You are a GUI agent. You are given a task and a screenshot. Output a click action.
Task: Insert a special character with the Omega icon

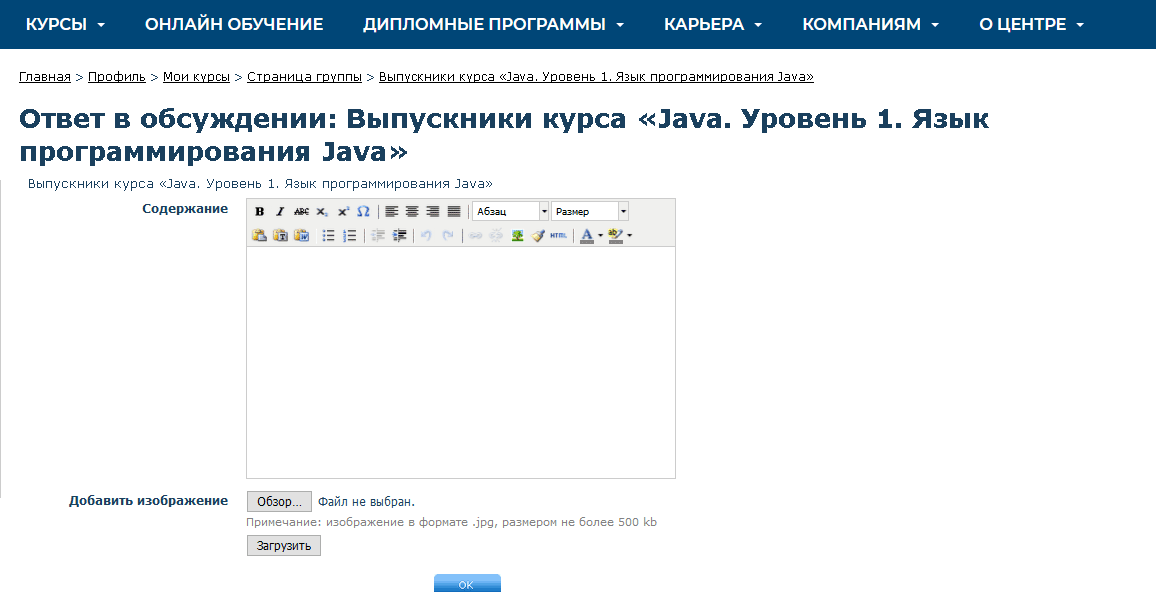click(363, 212)
